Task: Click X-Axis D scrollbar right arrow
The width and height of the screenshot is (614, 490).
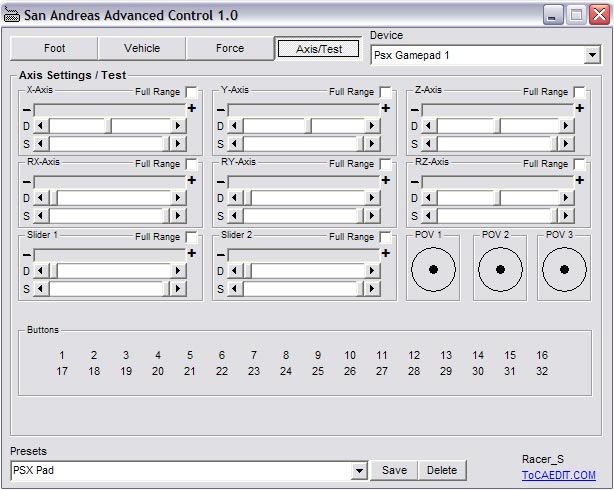Action: (x=178, y=126)
